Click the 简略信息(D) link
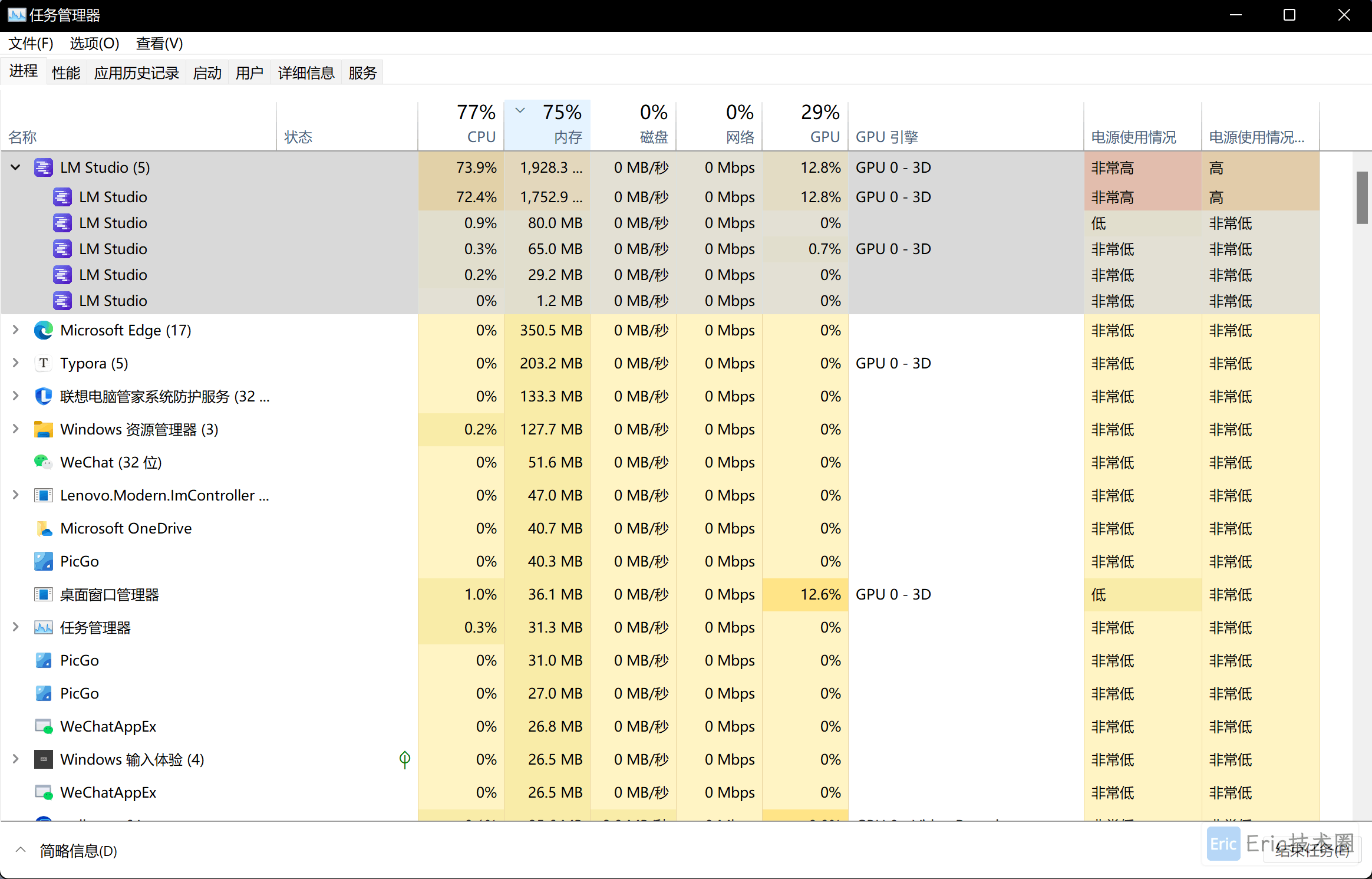The height and width of the screenshot is (879, 1372). [78, 851]
